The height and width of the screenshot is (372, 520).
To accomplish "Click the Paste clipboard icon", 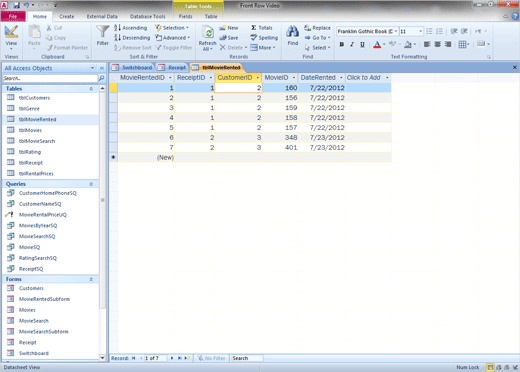I will (34, 32).
